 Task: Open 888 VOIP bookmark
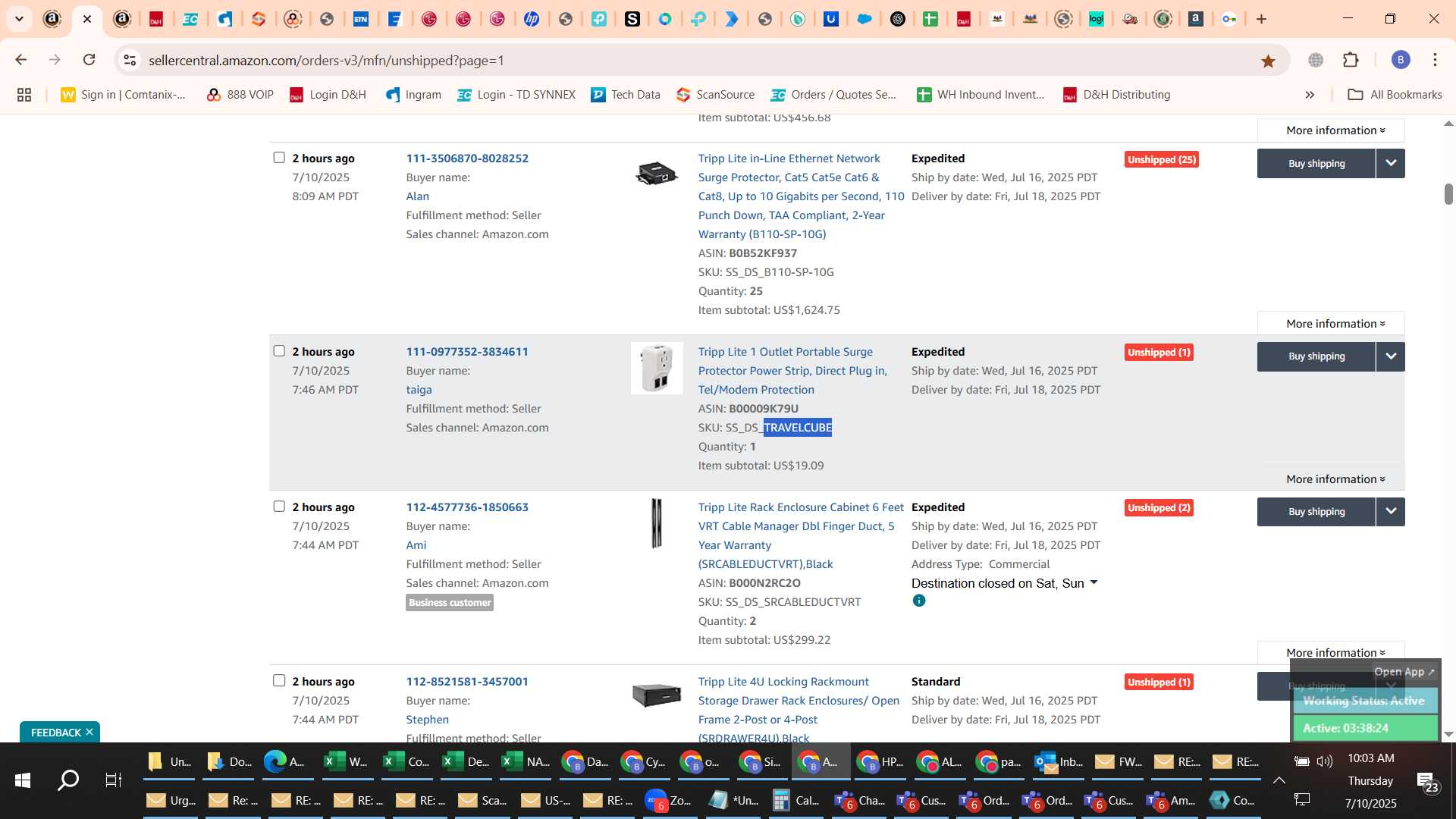[240, 95]
